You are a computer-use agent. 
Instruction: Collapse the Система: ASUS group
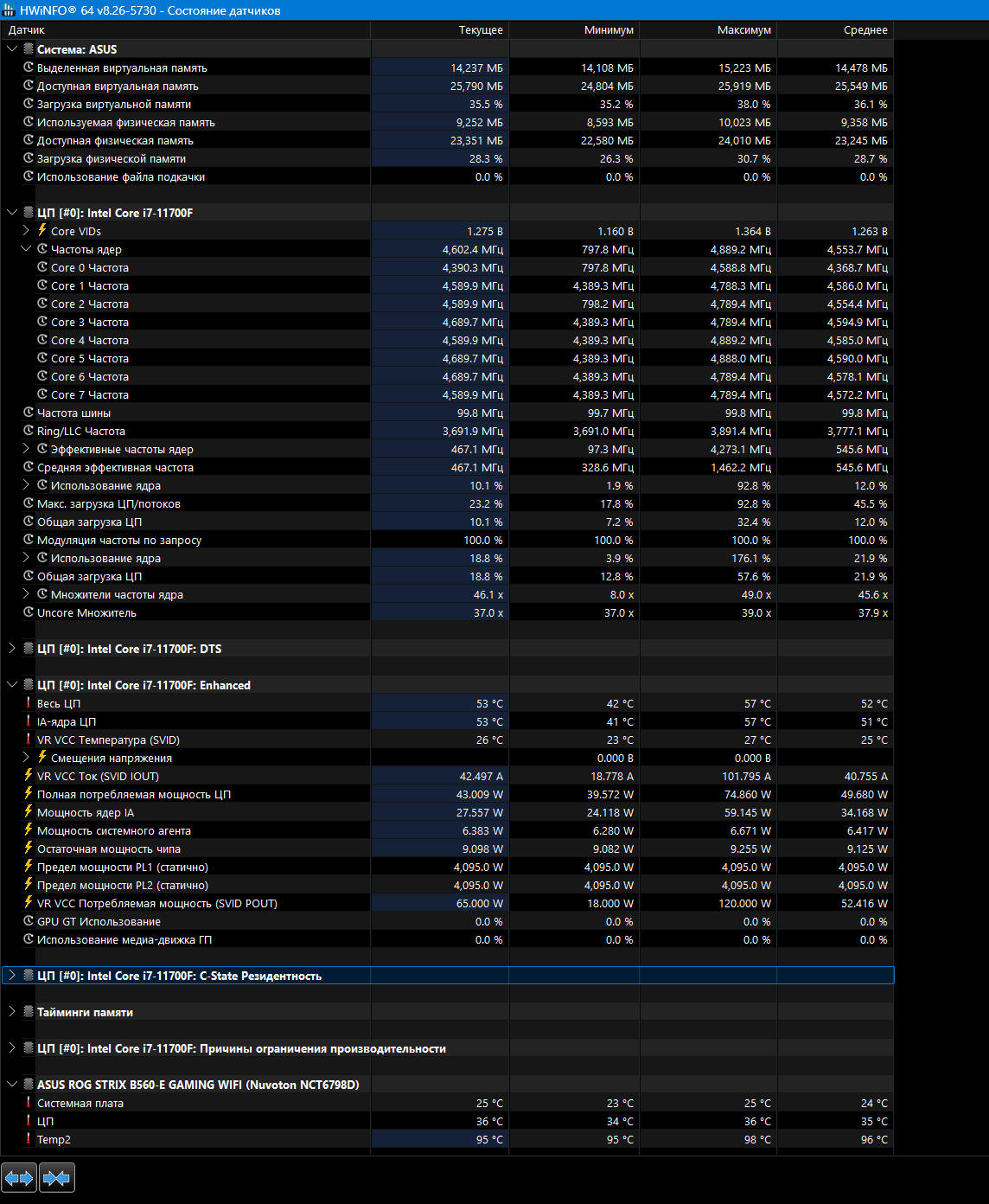[12, 49]
